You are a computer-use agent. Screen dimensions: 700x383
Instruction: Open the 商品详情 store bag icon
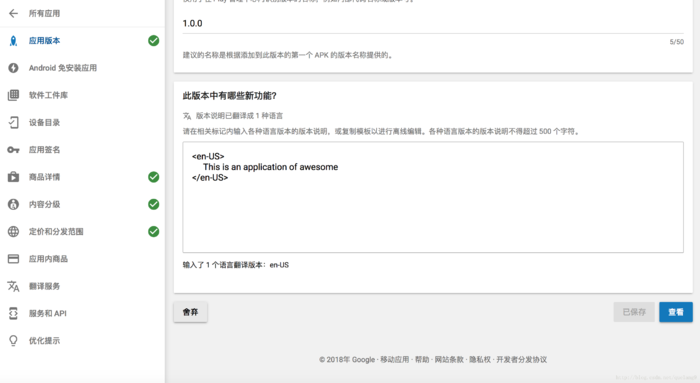(13, 177)
